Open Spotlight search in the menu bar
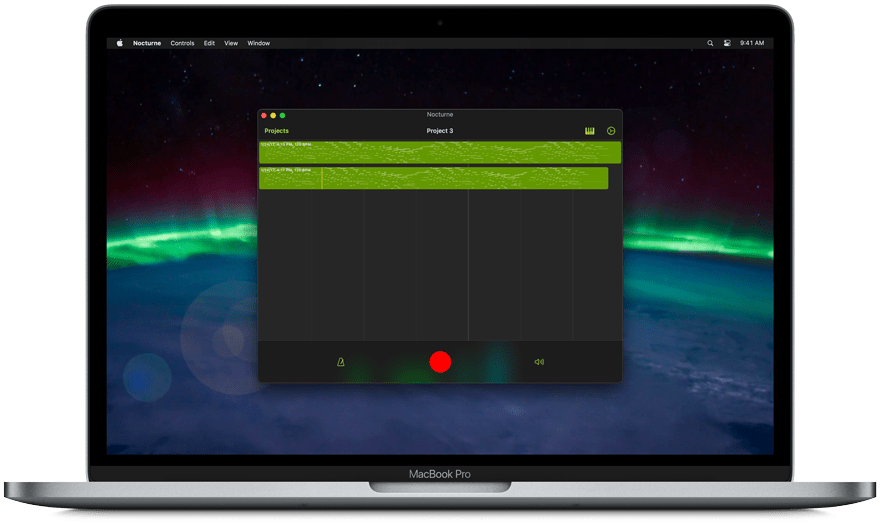Screen dimensions: 880x524 coord(710,43)
